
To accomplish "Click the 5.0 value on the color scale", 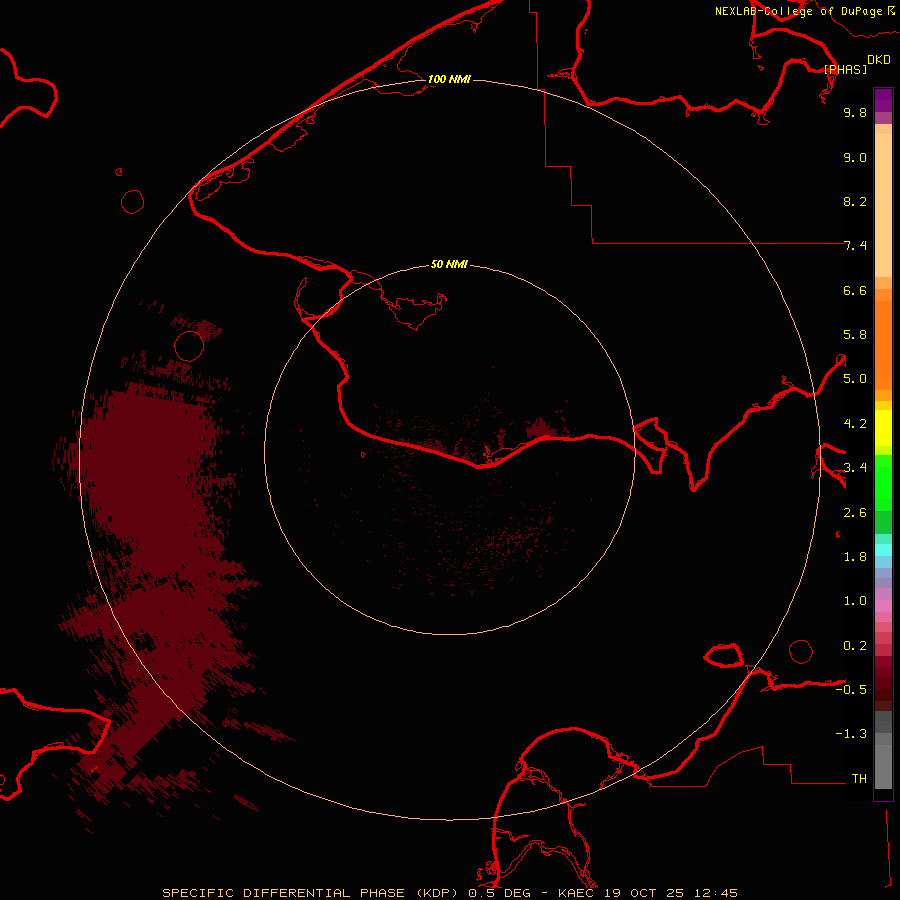I will coord(855,379).
